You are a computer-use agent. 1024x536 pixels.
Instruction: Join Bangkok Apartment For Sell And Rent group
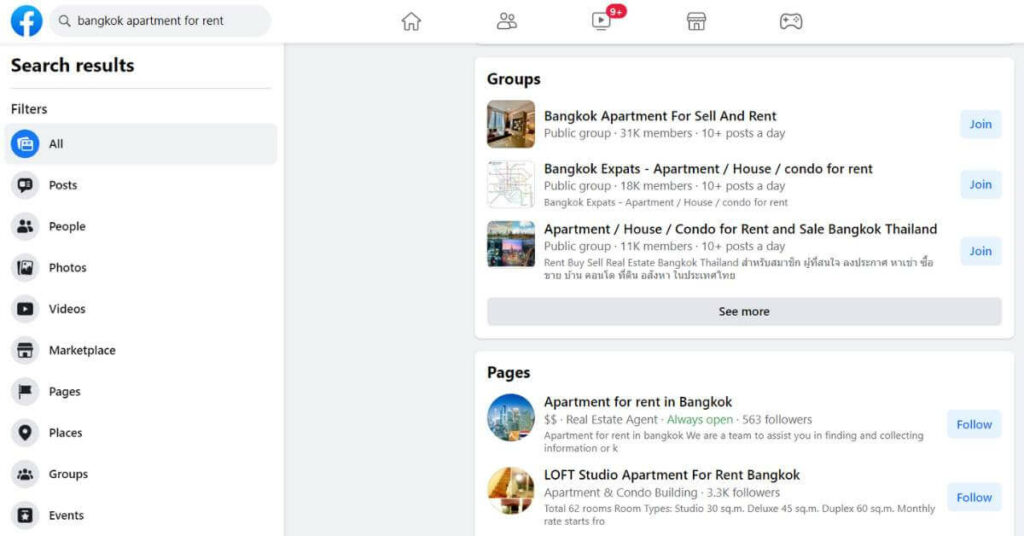pos(980,124)
